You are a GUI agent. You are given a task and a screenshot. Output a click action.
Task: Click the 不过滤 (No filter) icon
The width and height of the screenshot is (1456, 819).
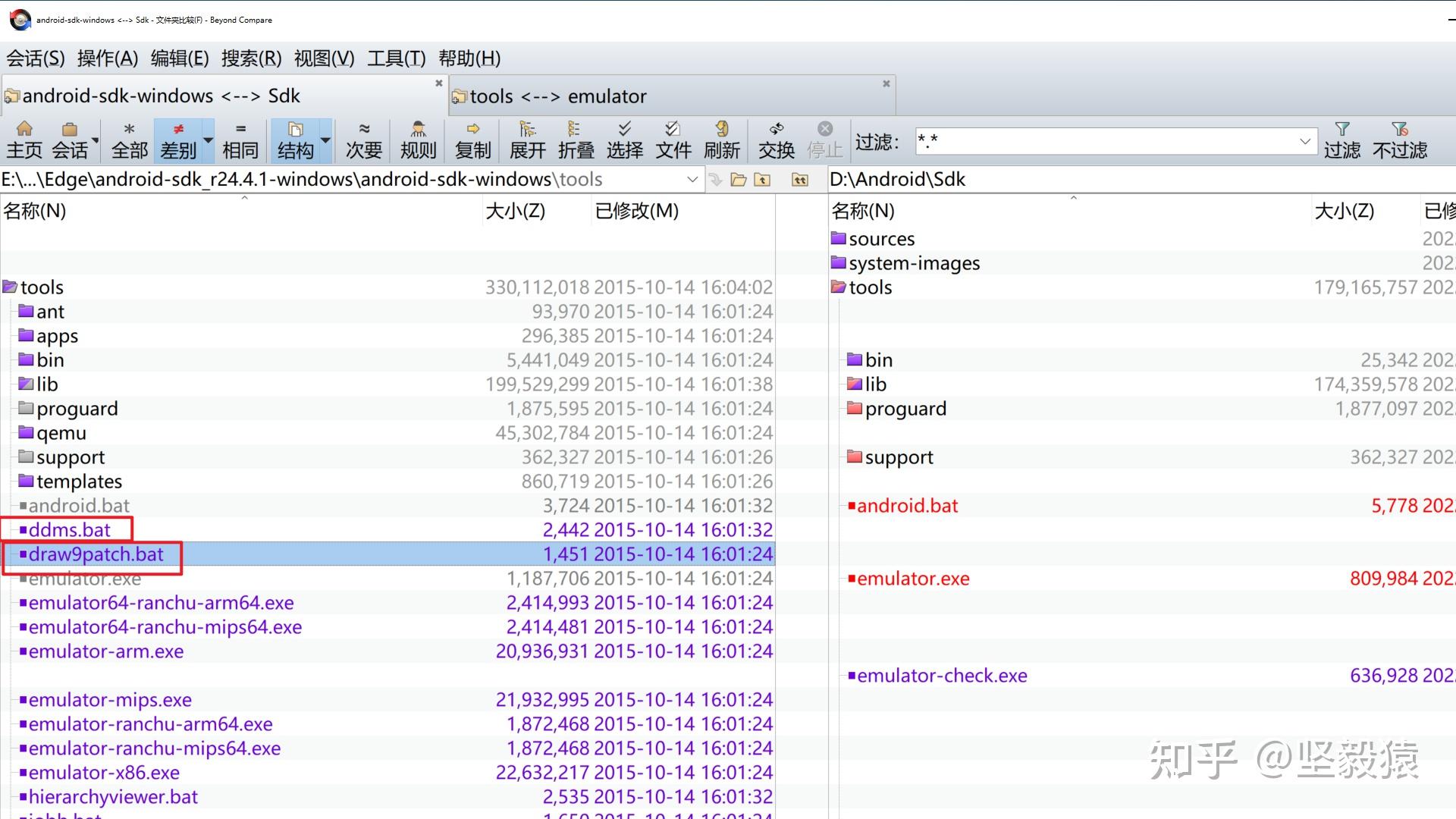click(x=1399, y=140)
